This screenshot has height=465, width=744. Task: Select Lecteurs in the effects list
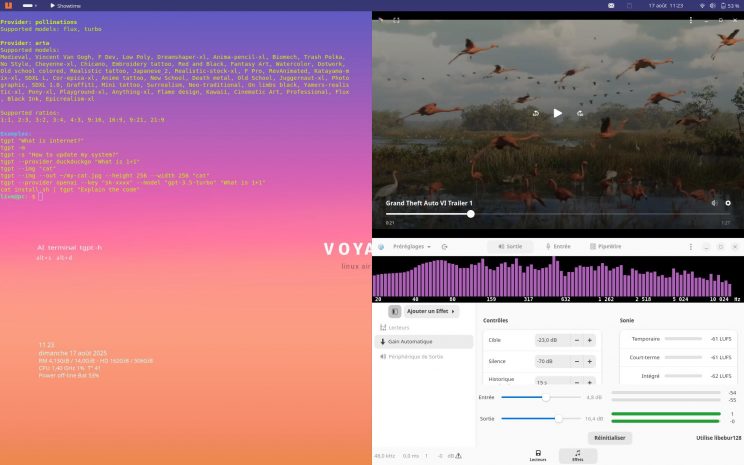[x=424, y=327]
